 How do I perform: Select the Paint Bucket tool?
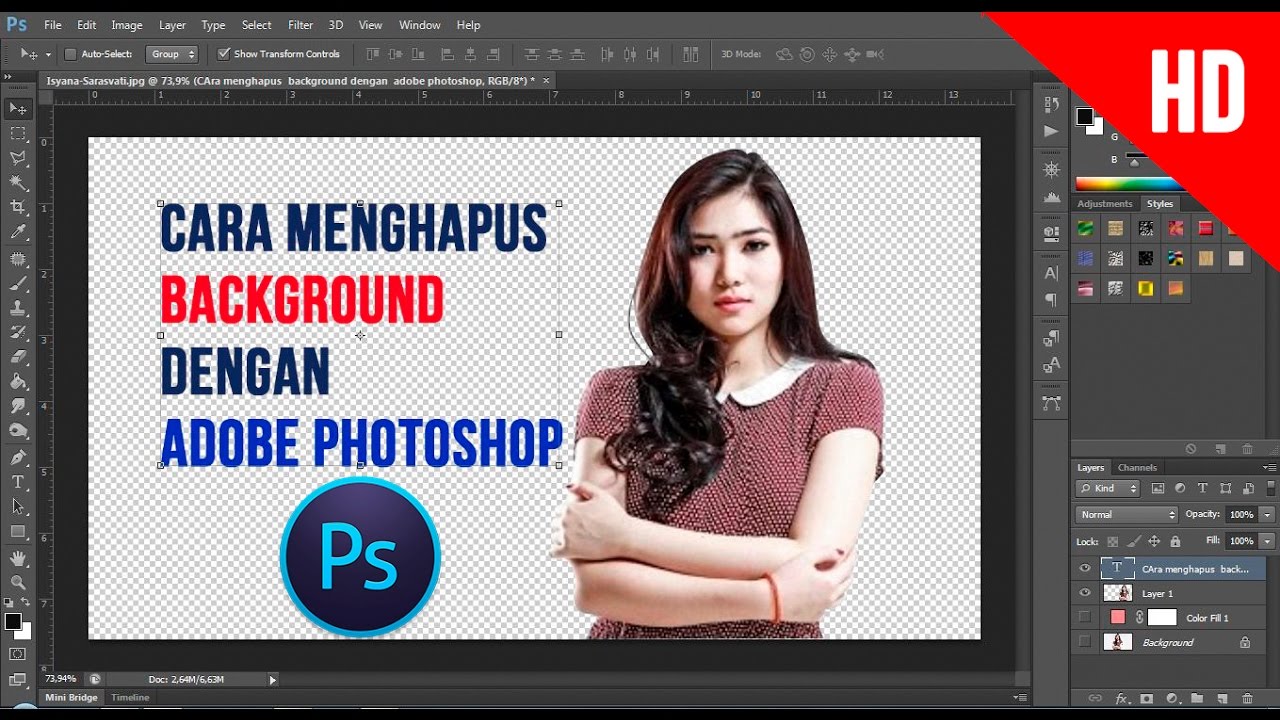point(18,382)
